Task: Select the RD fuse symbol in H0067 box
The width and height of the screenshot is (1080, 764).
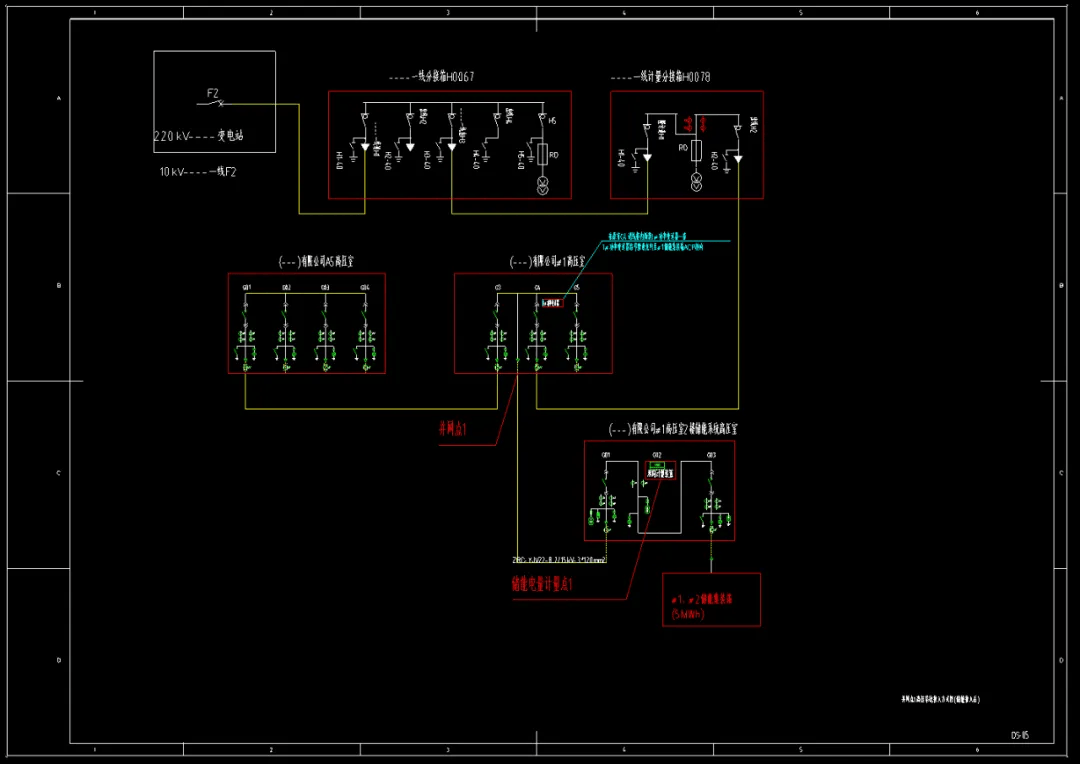Action: pos(543,154)
